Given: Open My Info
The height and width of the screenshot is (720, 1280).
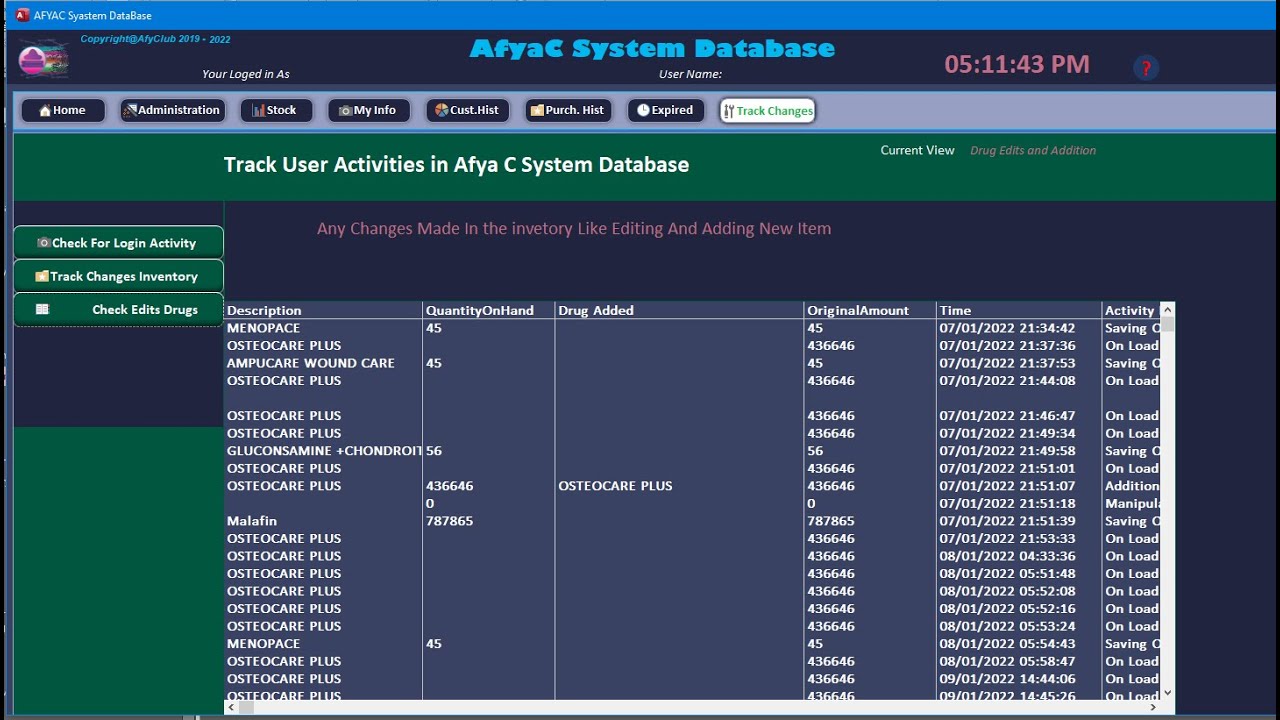Looking at the screenshot, I should 368,110.
